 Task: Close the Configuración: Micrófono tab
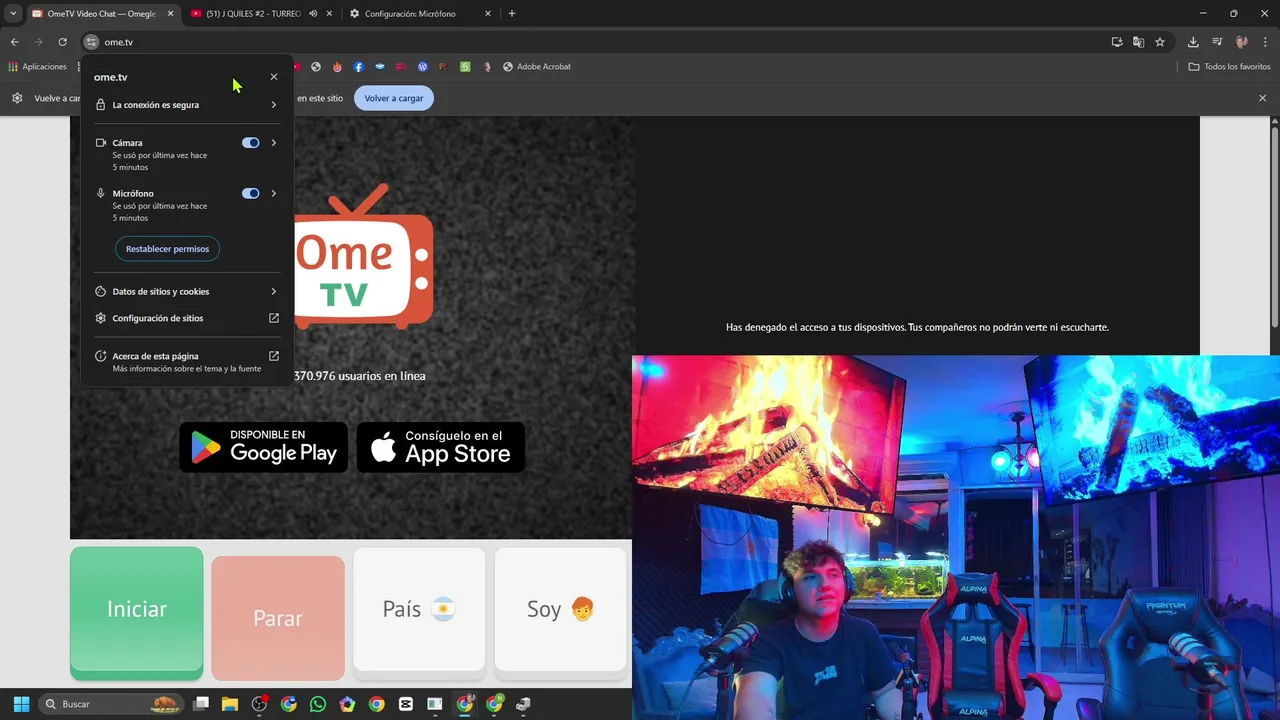tap(488, 14)
